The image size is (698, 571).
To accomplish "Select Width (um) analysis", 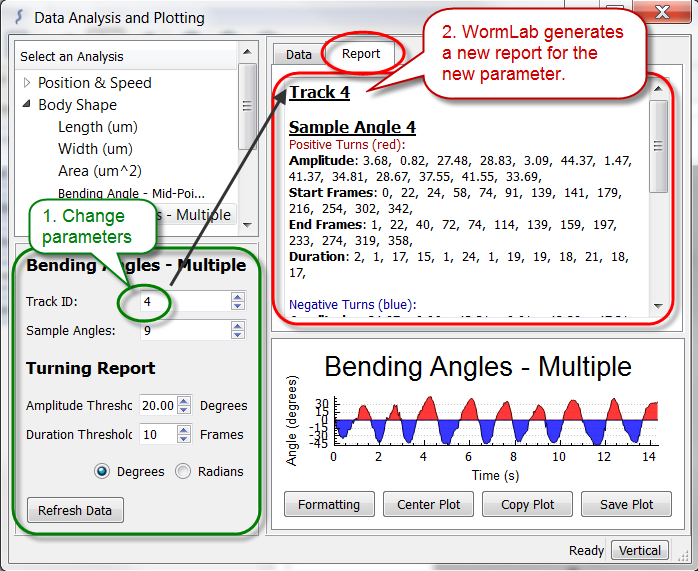I will [95, 149].
